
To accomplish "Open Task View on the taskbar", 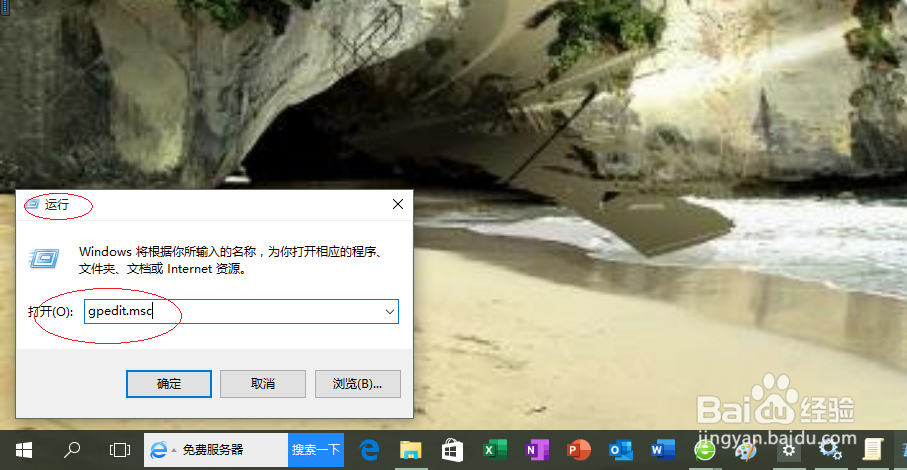I will point(120,450).
